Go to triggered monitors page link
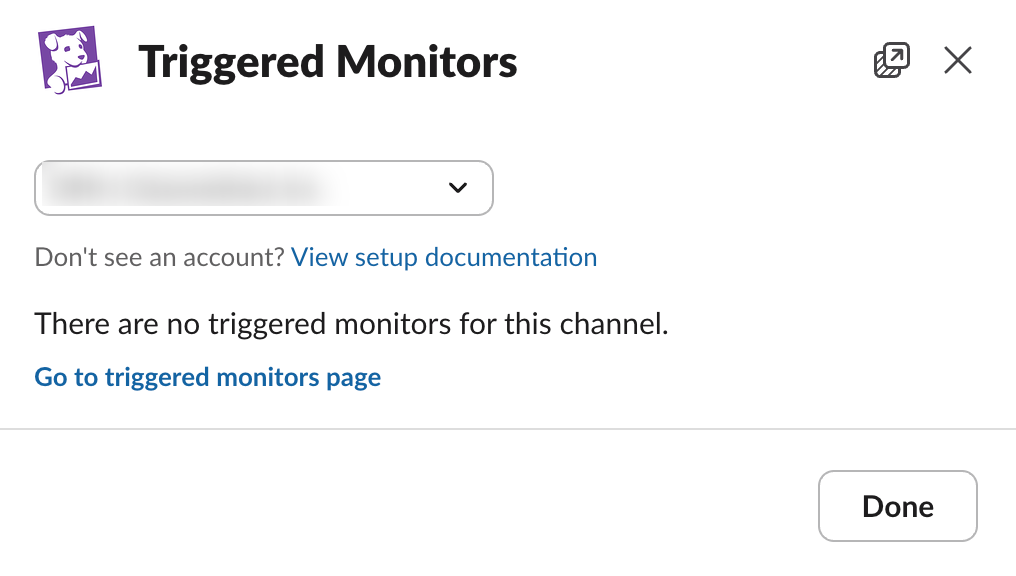 pyautogui.click(x=207, y=377)
